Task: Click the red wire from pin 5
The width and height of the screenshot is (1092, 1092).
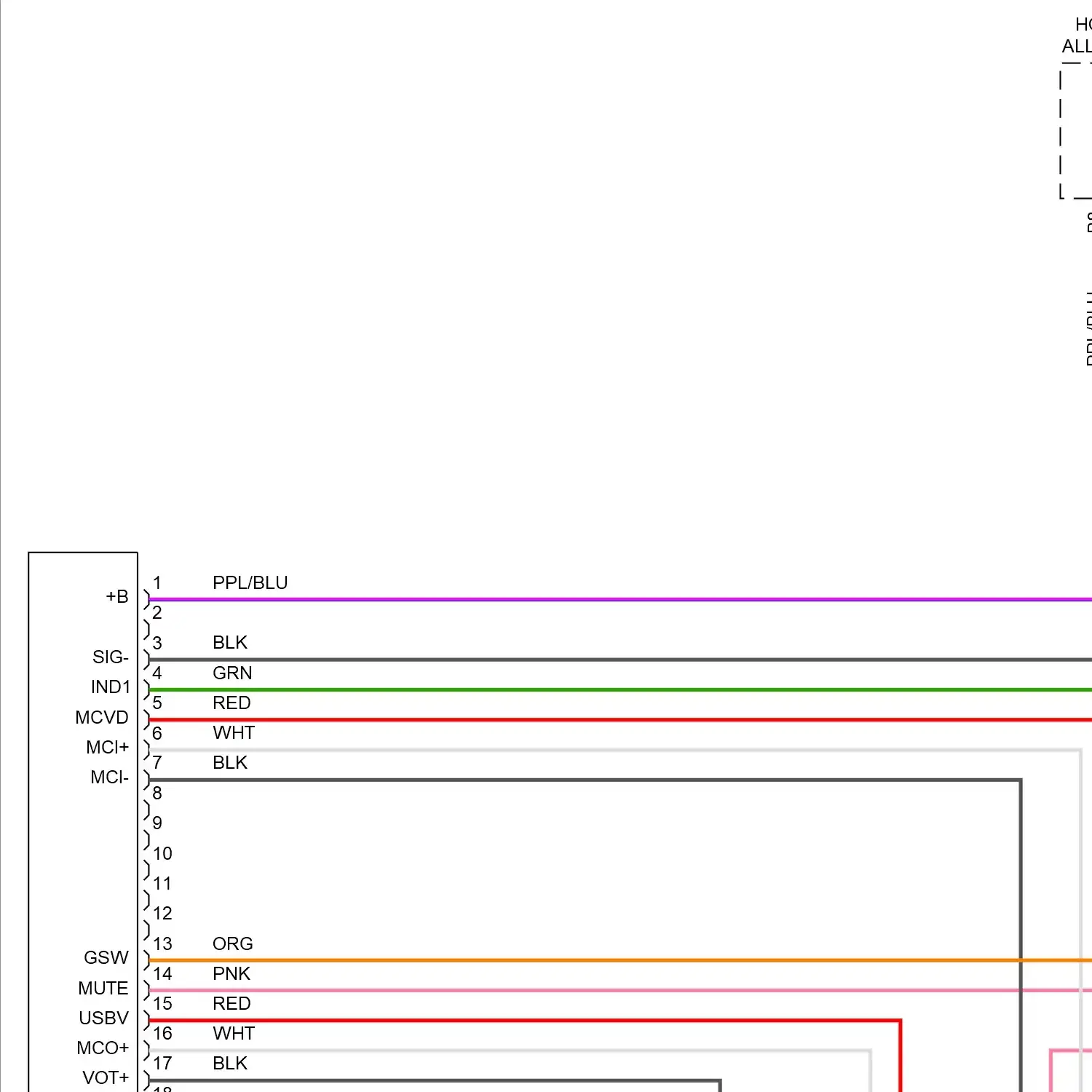Action: point(620,720)
